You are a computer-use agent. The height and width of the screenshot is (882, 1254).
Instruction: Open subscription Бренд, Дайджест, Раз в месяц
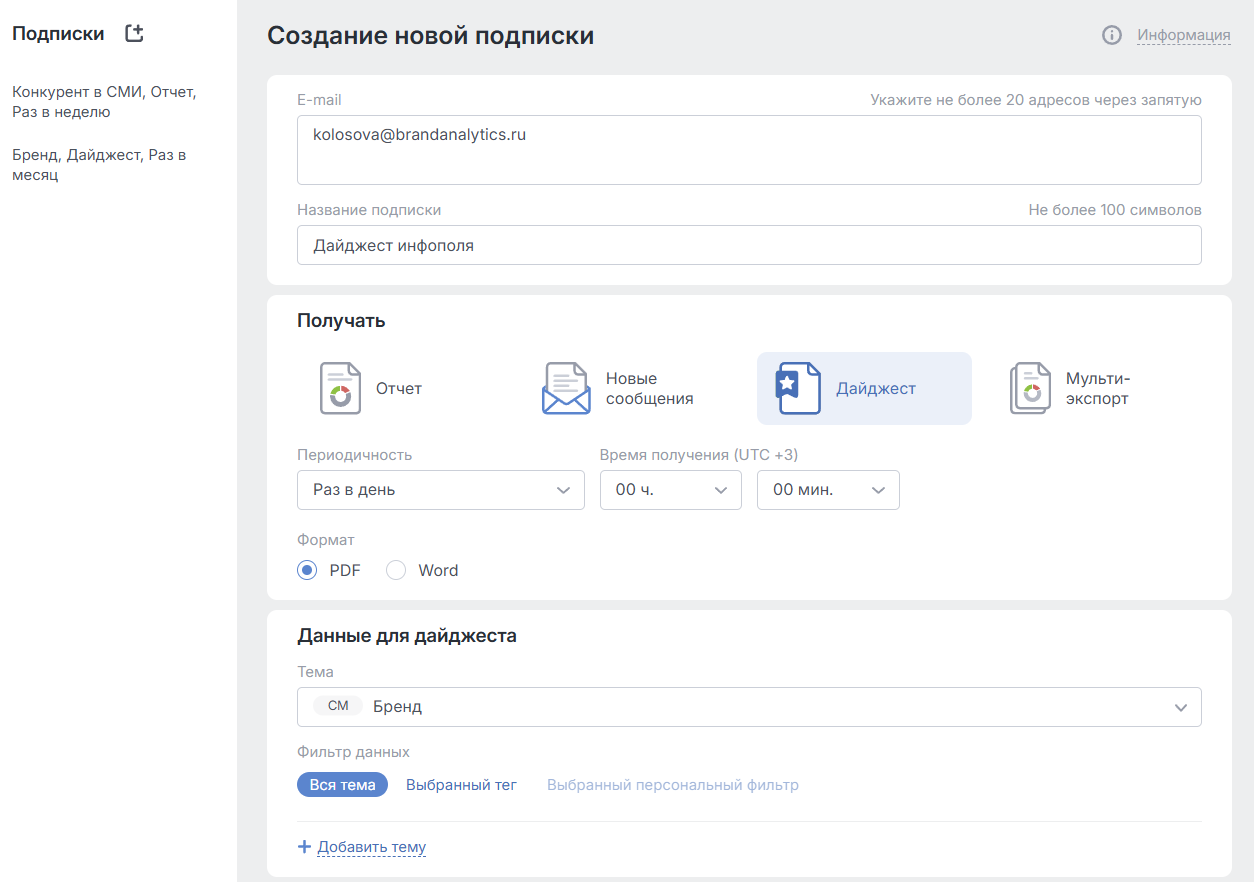(x=99, y=165)
